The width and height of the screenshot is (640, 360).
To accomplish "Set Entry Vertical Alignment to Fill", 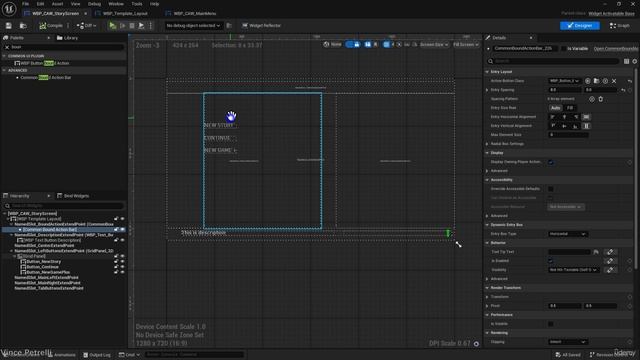I will (x=586, y=126).
